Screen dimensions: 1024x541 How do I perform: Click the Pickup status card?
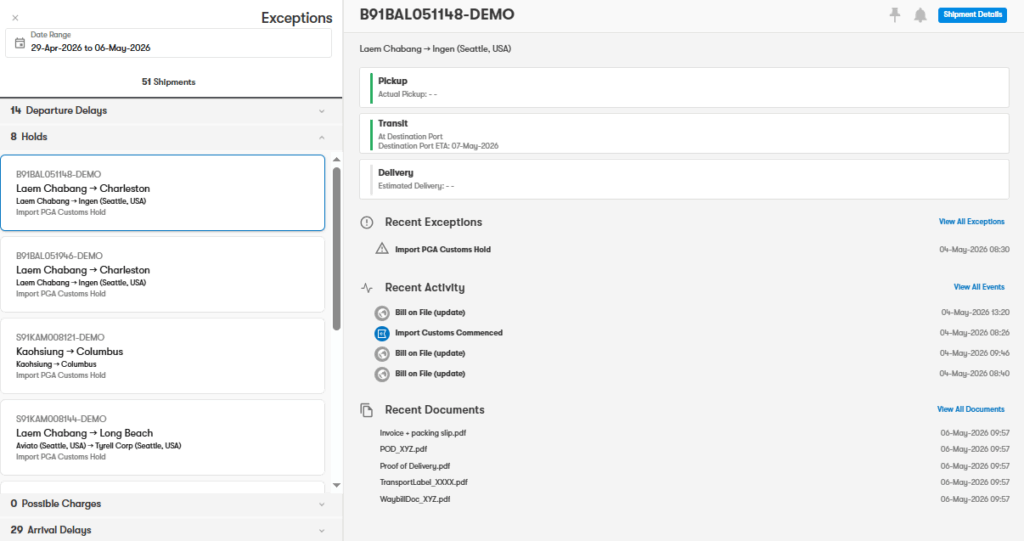tap(684, 88)
